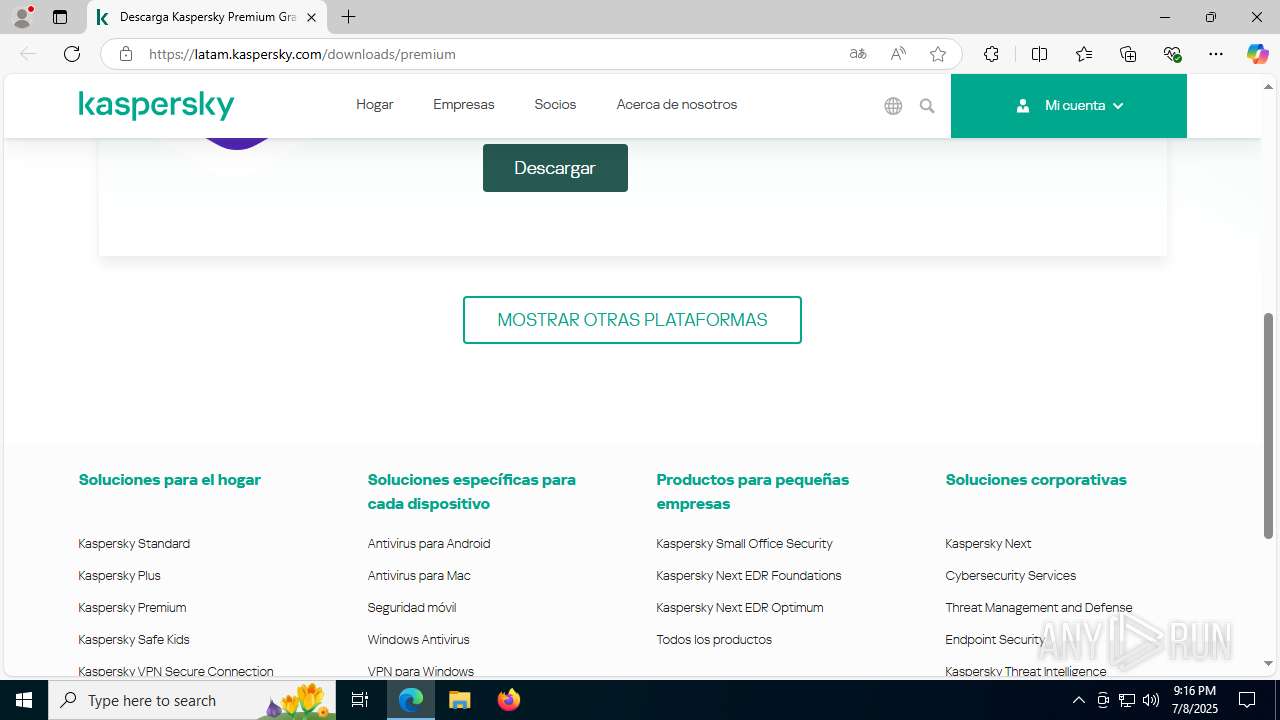1280x720 pixels.
Task: Click the Soluciones para el hogar heading
Action: [170, 480]
